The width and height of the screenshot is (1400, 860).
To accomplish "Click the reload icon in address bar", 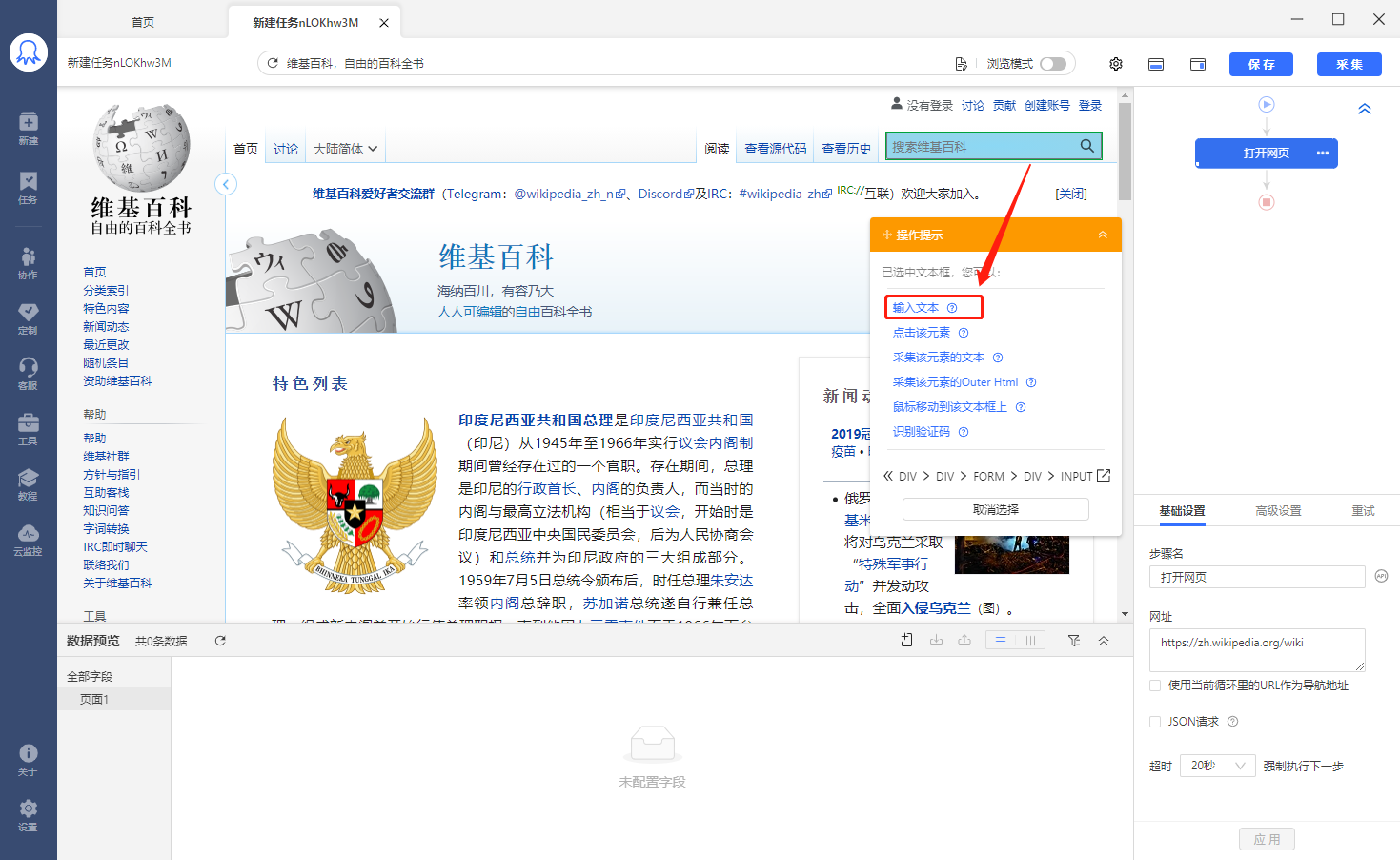I will click(x=273, y=63).
